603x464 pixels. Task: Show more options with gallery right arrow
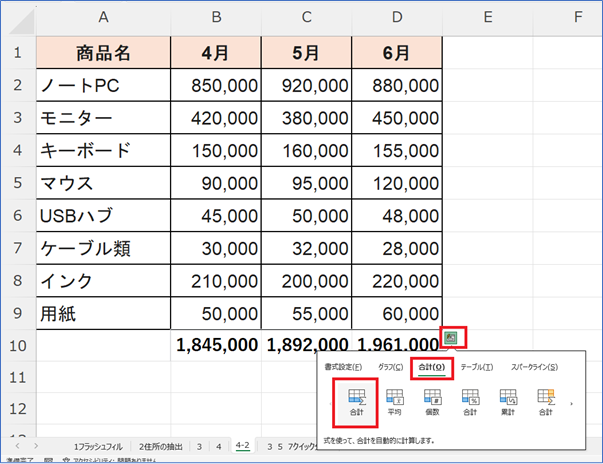coord(571,404)
